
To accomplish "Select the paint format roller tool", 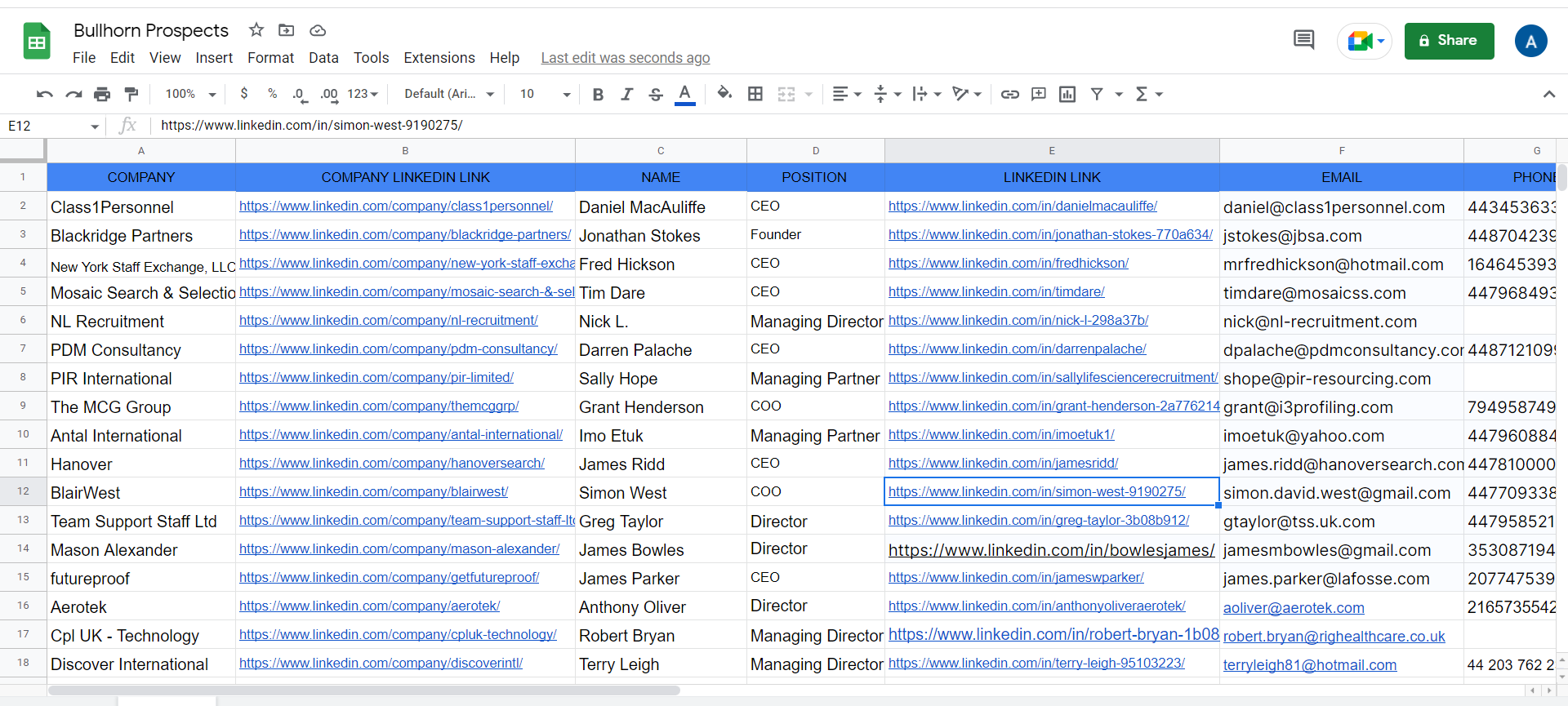I will tap(131, 95).
